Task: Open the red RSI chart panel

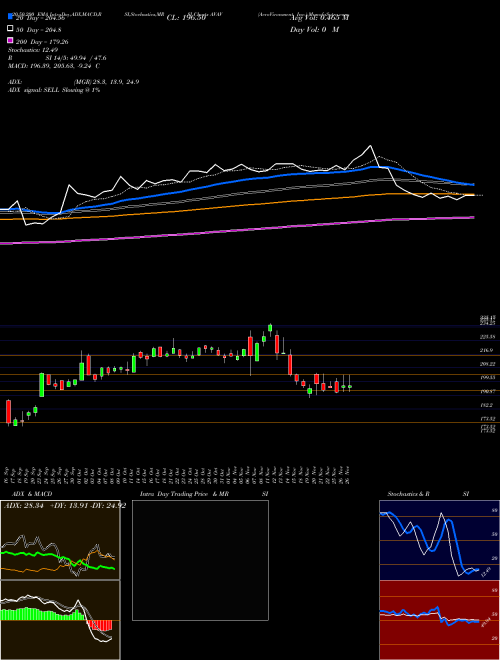Action: 439,620
